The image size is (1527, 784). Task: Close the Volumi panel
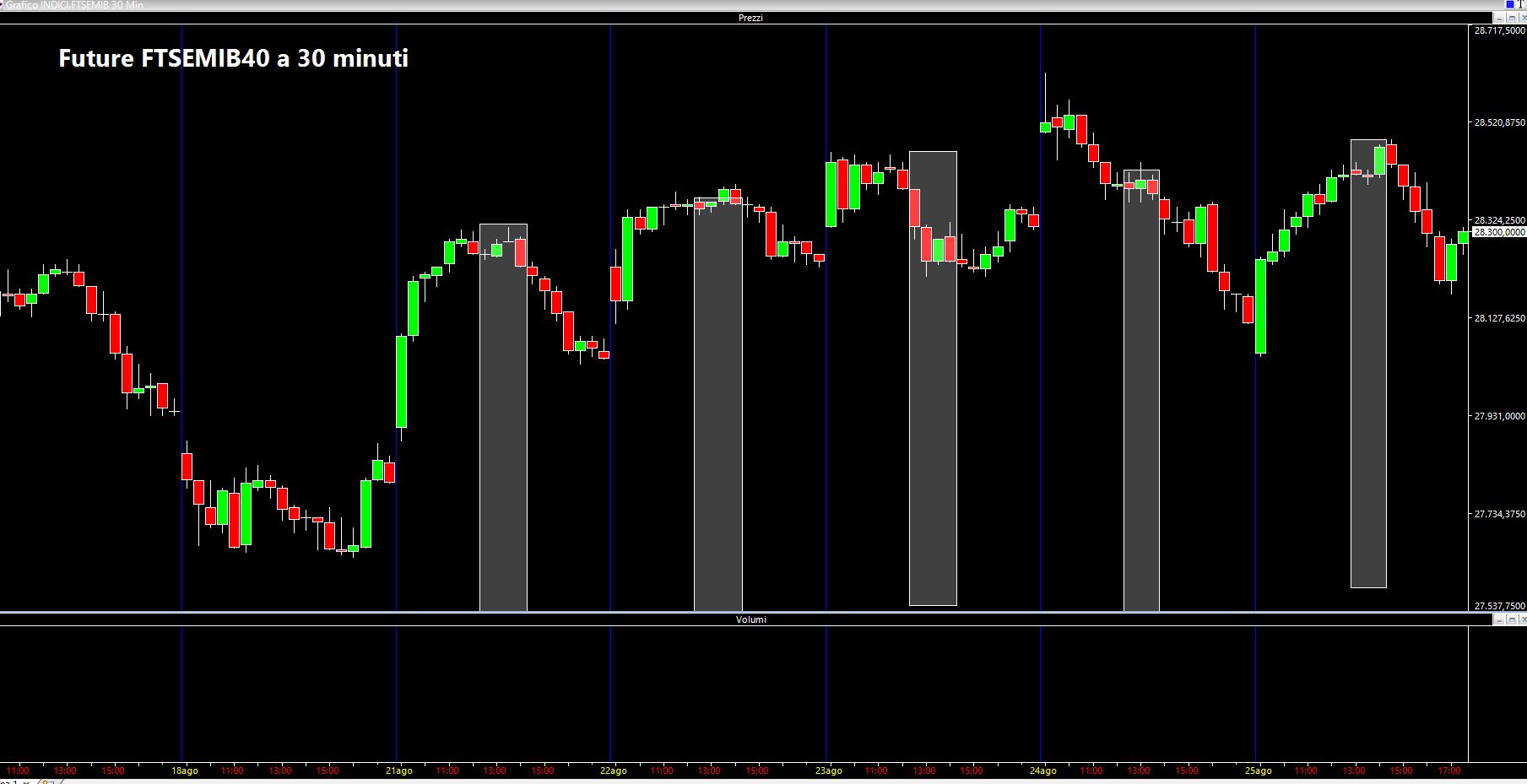pos(1521,620)
